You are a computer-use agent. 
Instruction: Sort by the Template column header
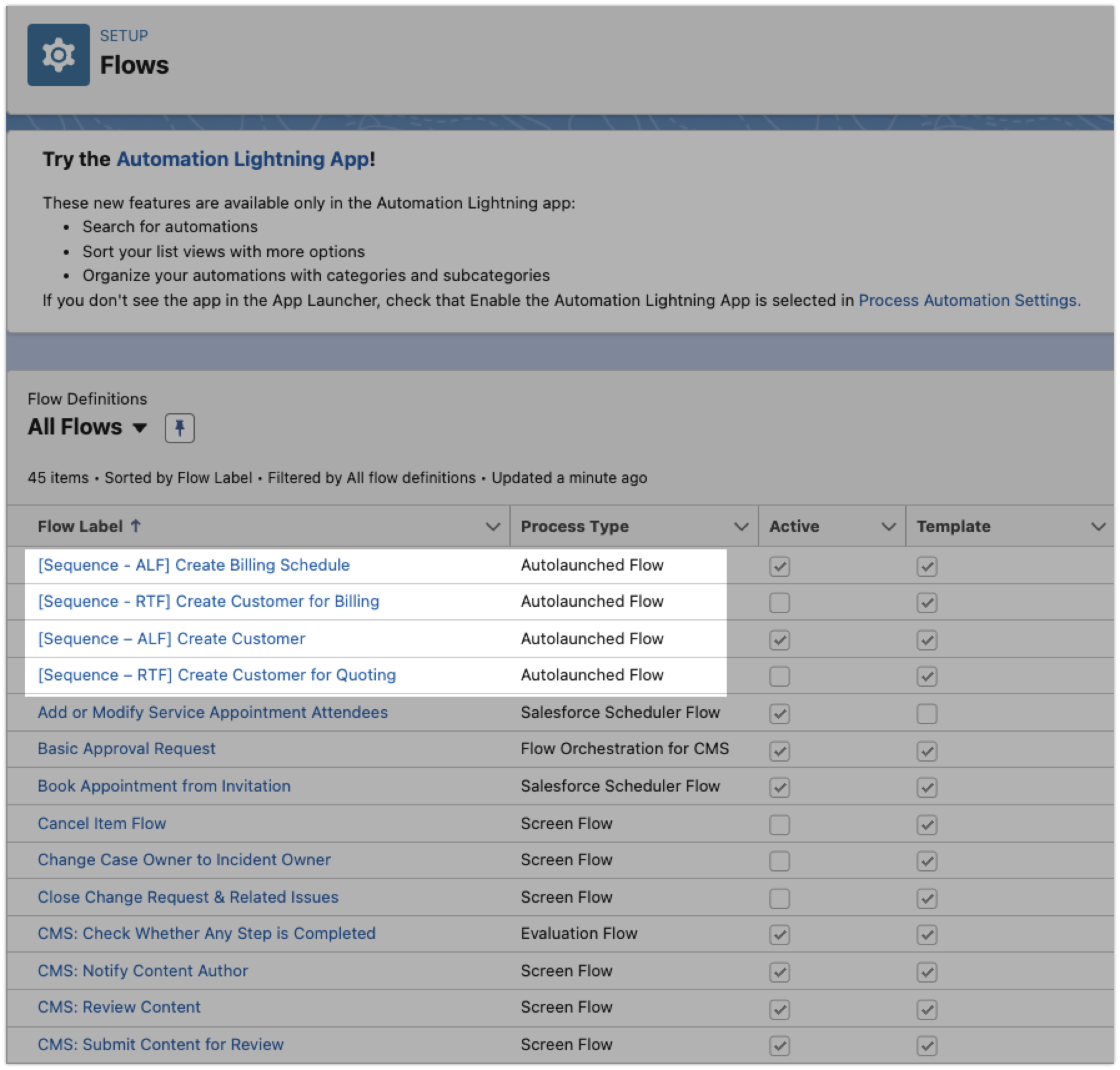coord(953,526)
